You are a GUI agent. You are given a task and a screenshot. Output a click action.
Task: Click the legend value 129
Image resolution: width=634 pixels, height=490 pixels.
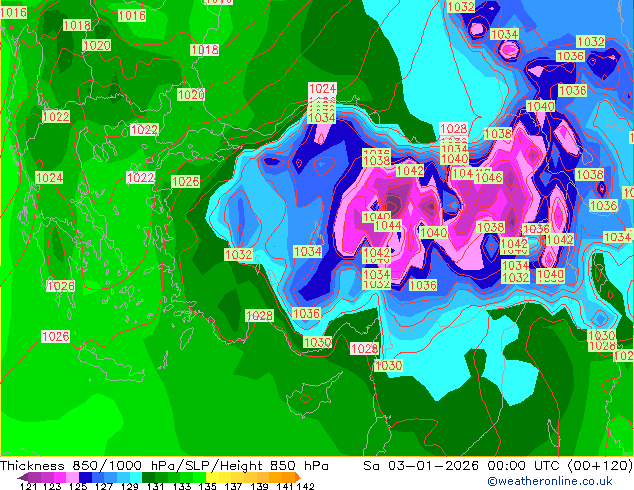coord(129,486)
